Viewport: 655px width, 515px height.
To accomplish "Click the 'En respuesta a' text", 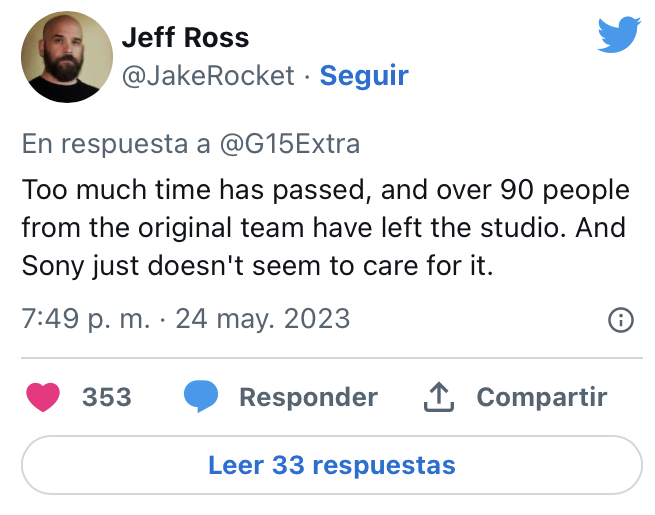I will pos(116,144).
